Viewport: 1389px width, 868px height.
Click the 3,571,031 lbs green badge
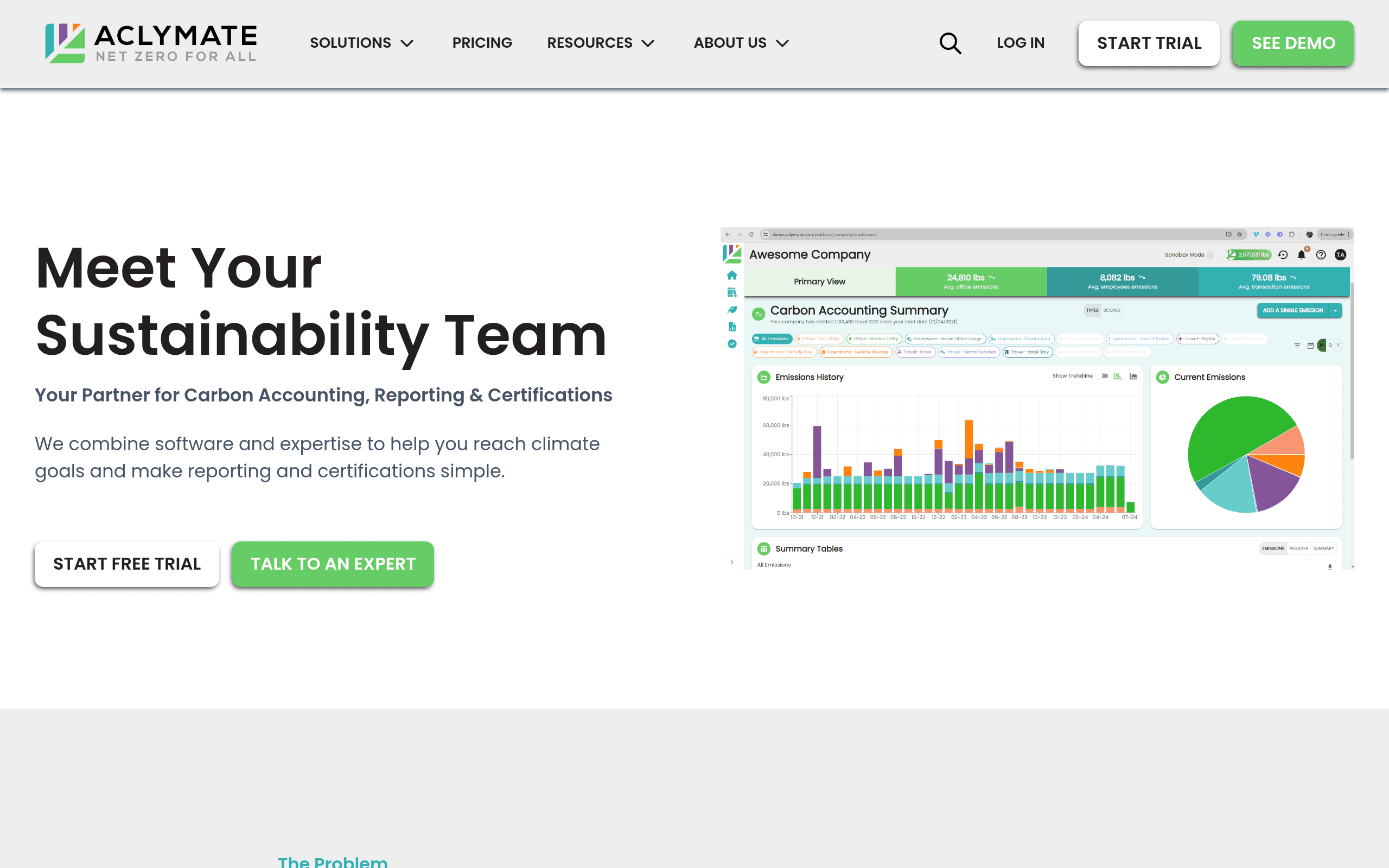(x=1248, y=255)
